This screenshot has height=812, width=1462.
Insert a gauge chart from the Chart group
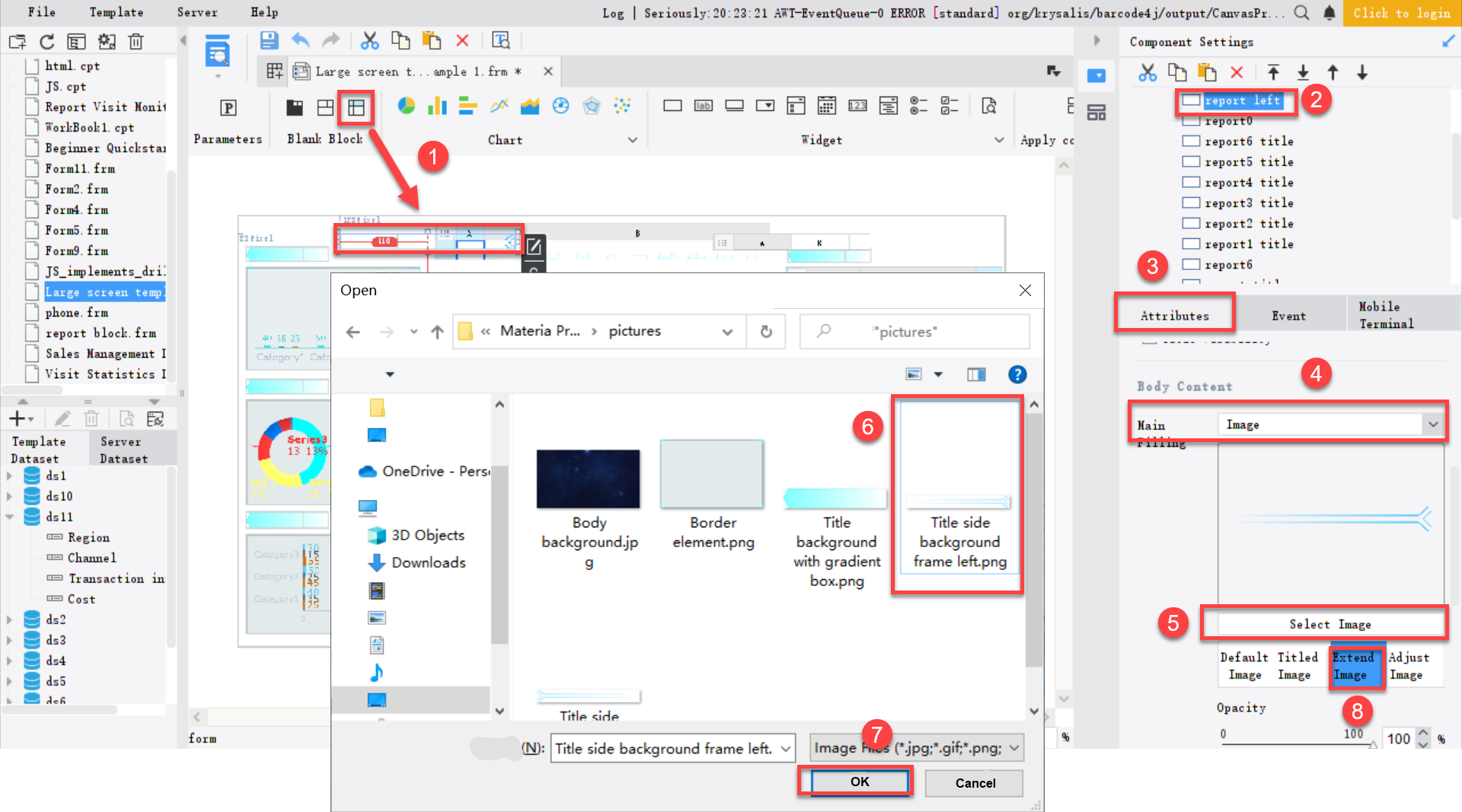coord(561,106)
